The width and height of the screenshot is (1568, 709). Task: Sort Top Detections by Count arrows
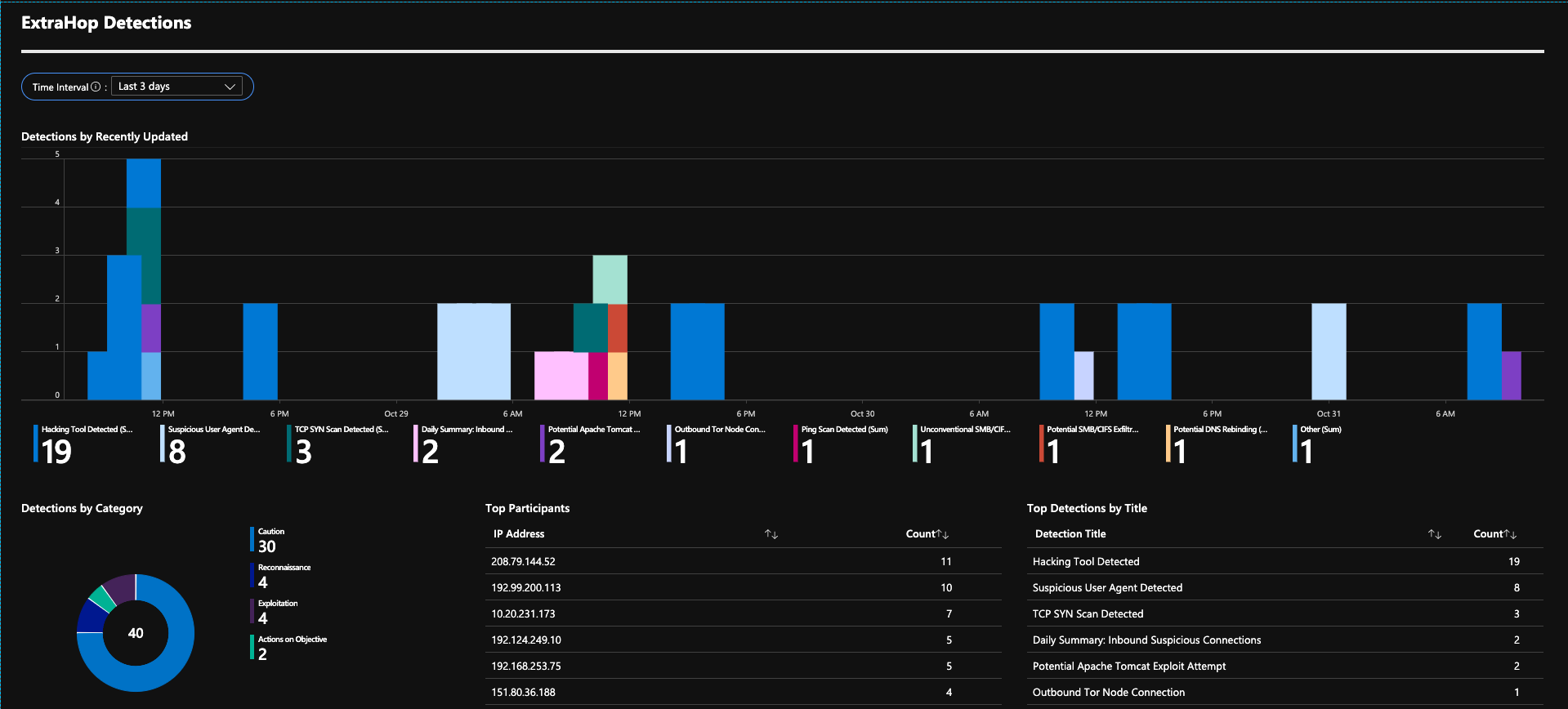[1511, 534]
